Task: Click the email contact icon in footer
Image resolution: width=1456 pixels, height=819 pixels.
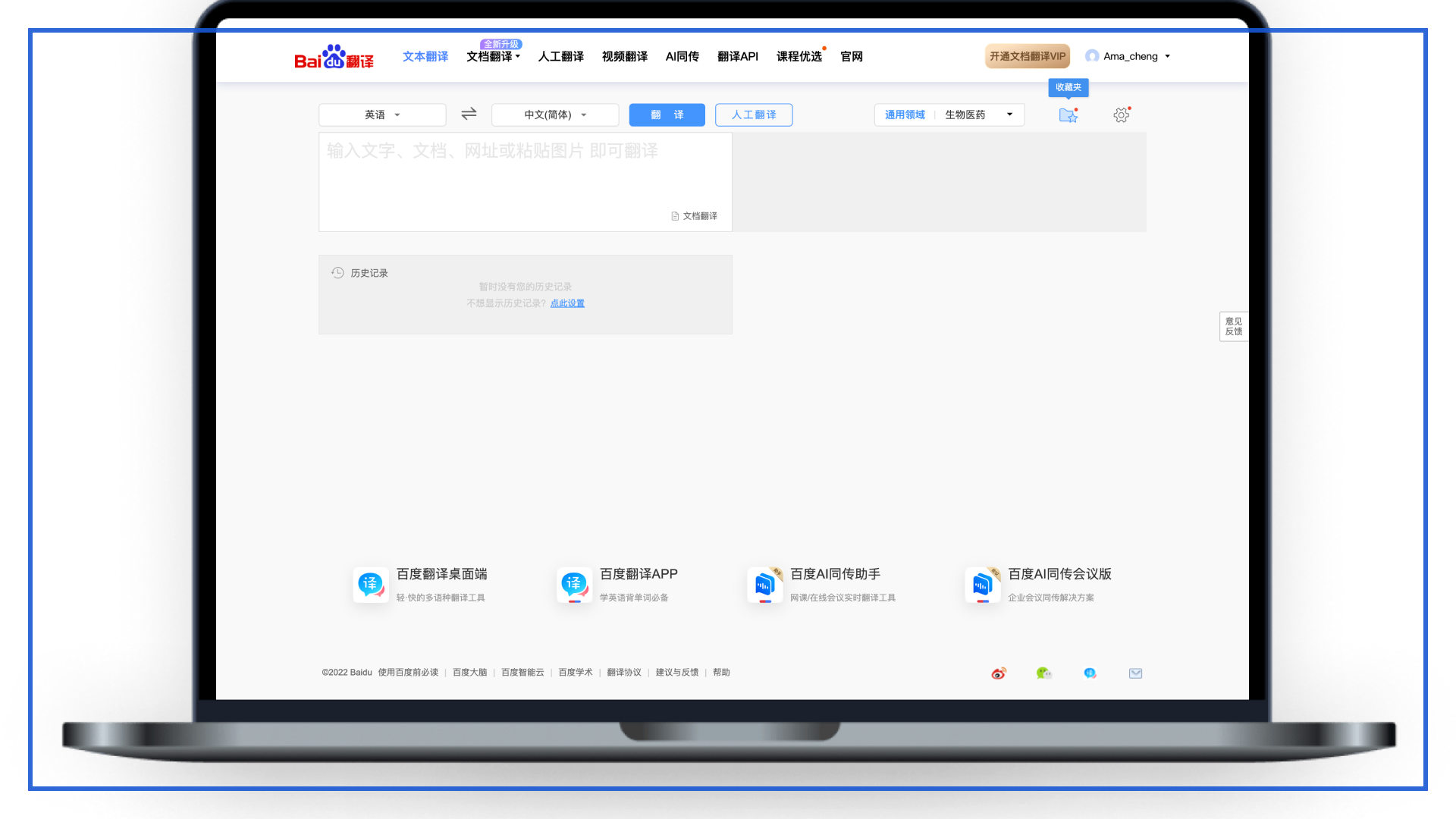Action: click(1135, 673)
